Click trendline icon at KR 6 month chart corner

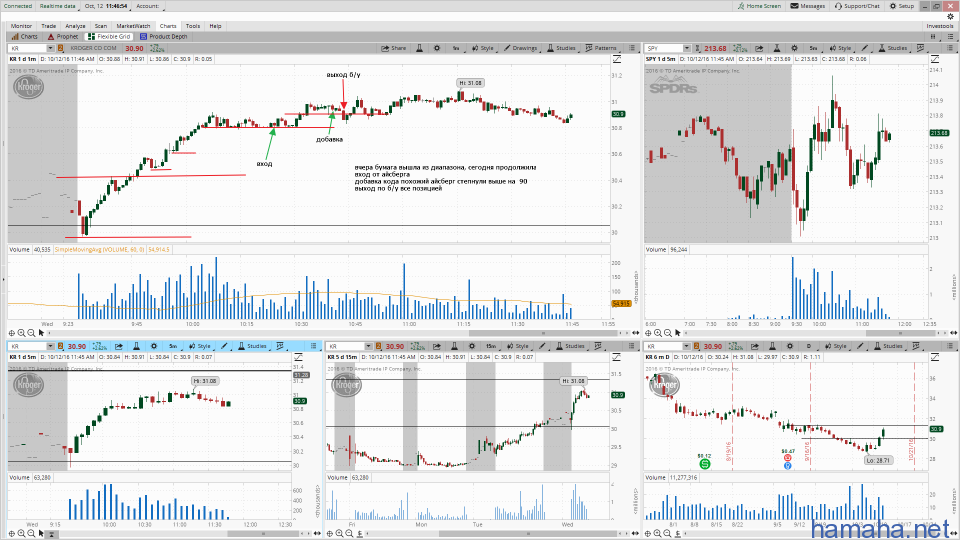(x=935, y=357)
